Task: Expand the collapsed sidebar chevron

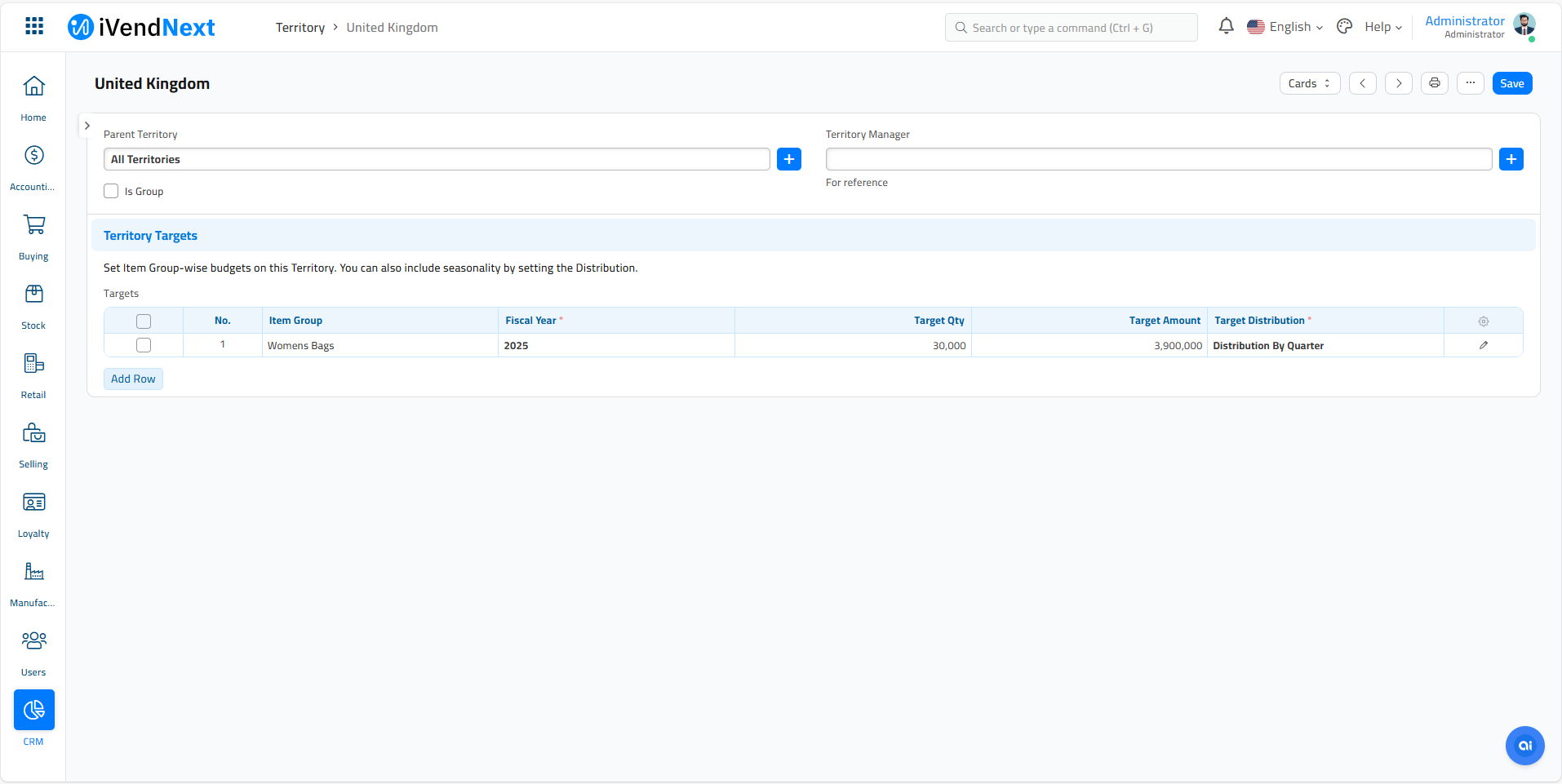Action: click(87, 126)
